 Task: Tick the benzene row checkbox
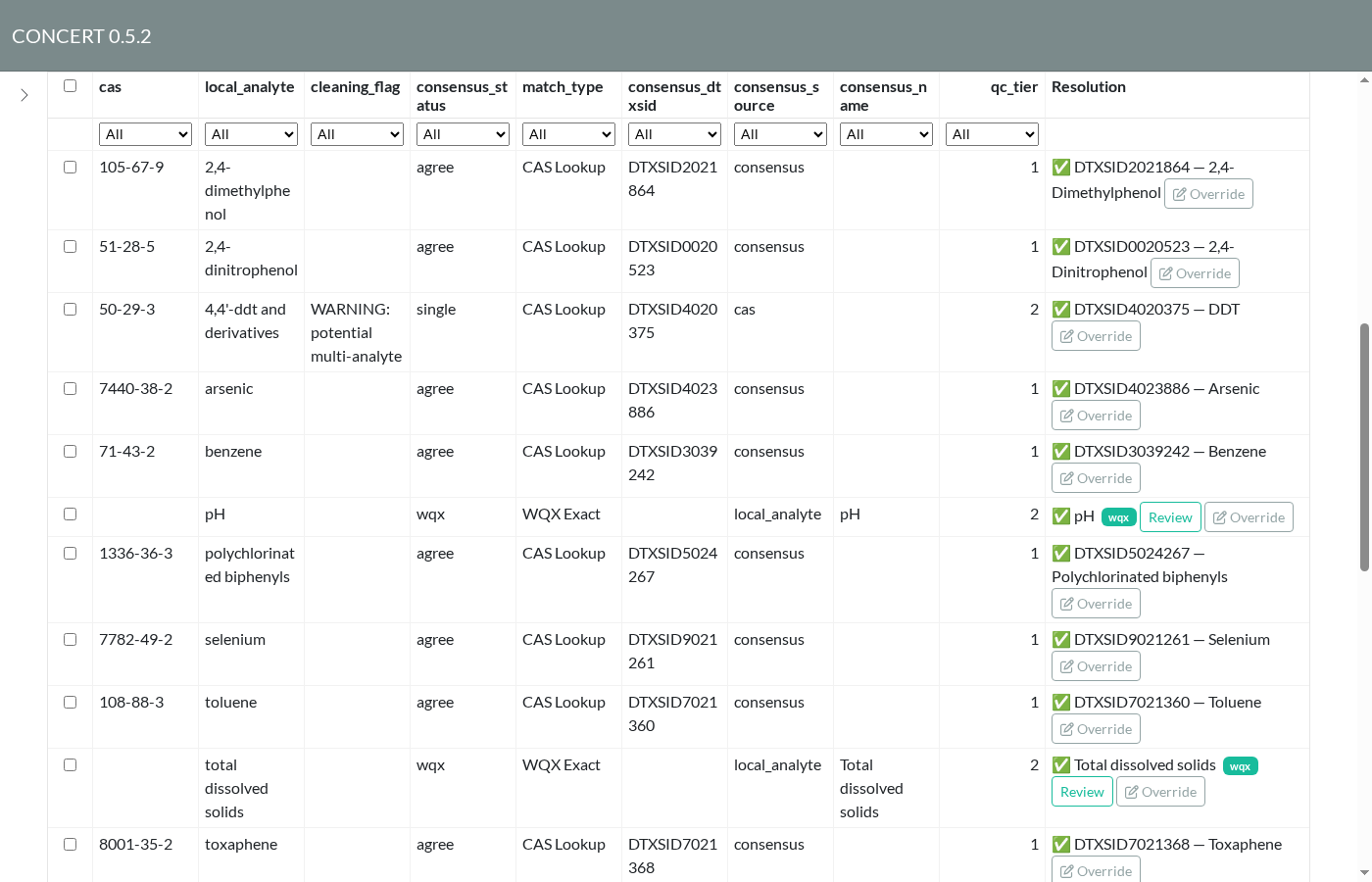(71, 452)
